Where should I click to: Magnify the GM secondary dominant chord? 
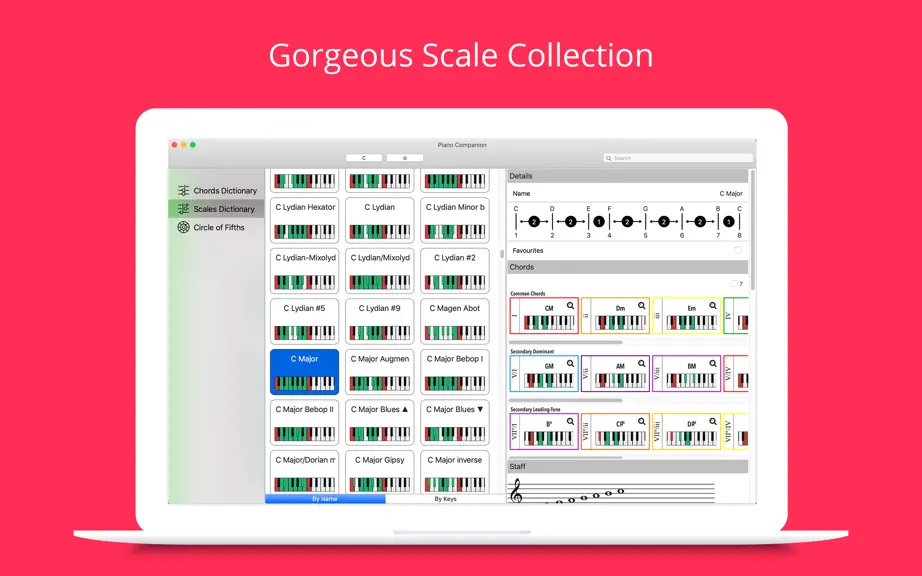click(570, 364)
